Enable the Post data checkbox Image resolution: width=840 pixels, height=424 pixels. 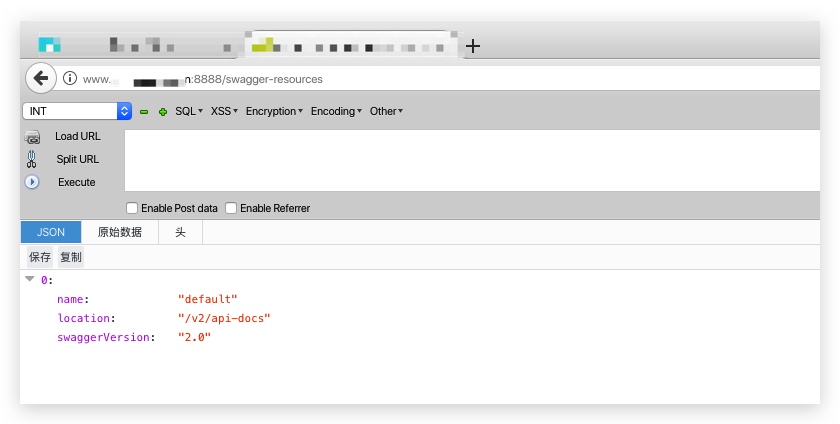[x=132, y=208]
